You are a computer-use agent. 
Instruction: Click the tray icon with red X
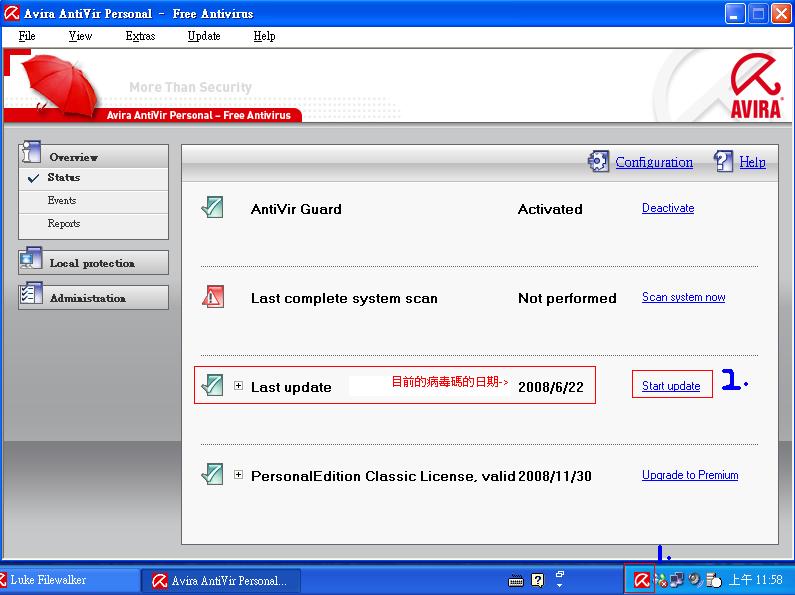660,580
